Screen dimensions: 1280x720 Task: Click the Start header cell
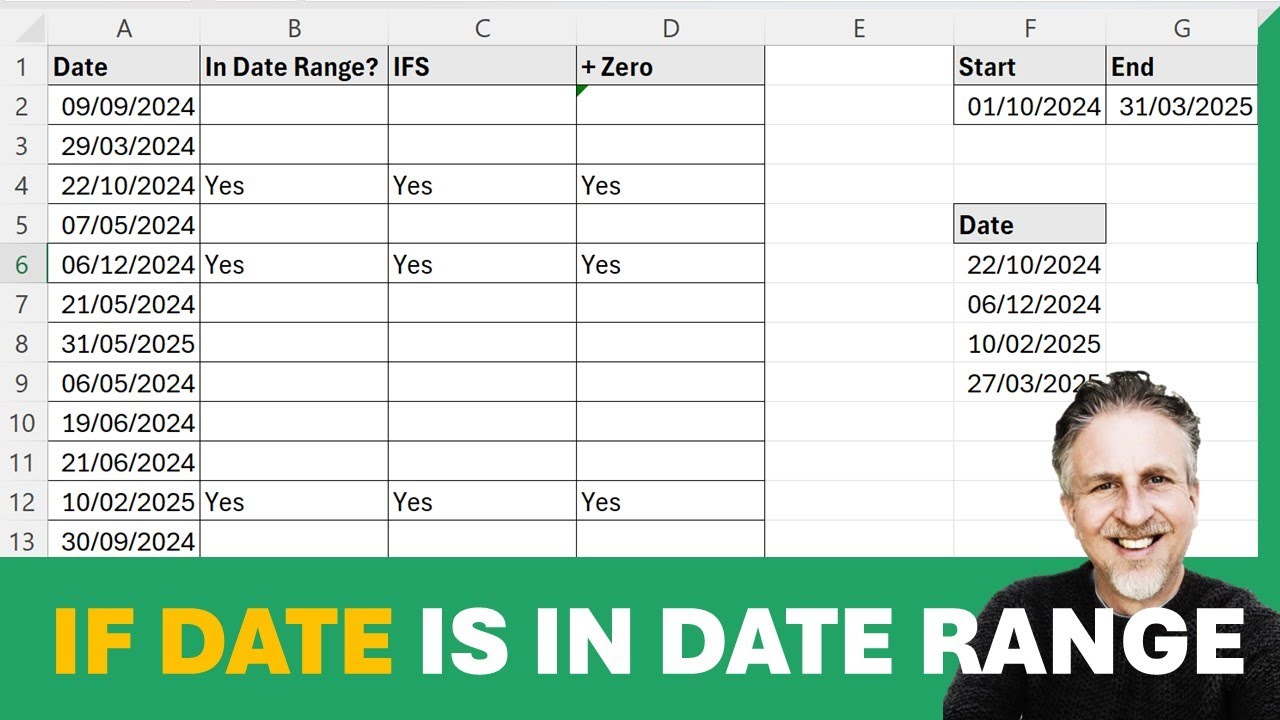[1030, 67]
